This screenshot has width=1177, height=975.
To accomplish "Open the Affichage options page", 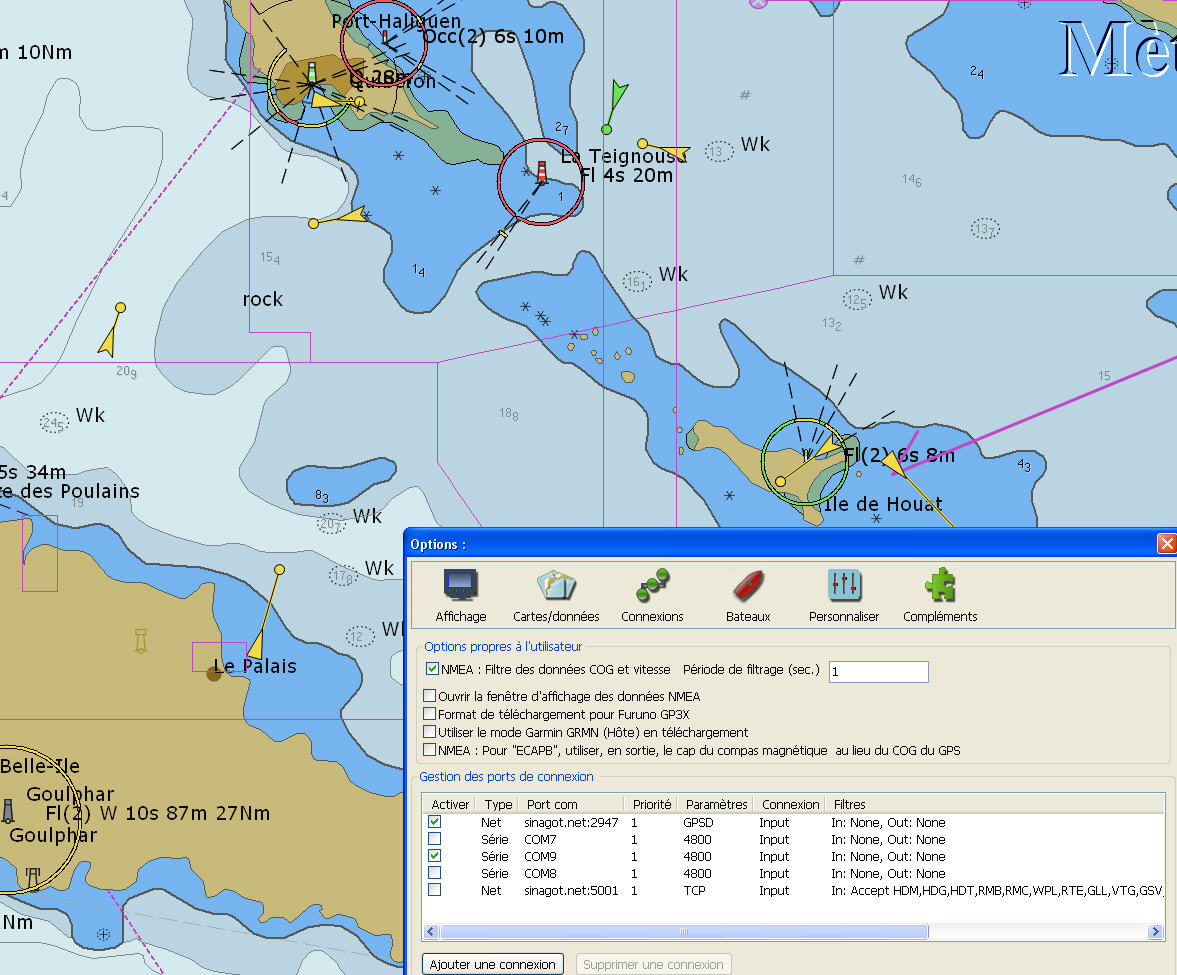I will 460,586.
